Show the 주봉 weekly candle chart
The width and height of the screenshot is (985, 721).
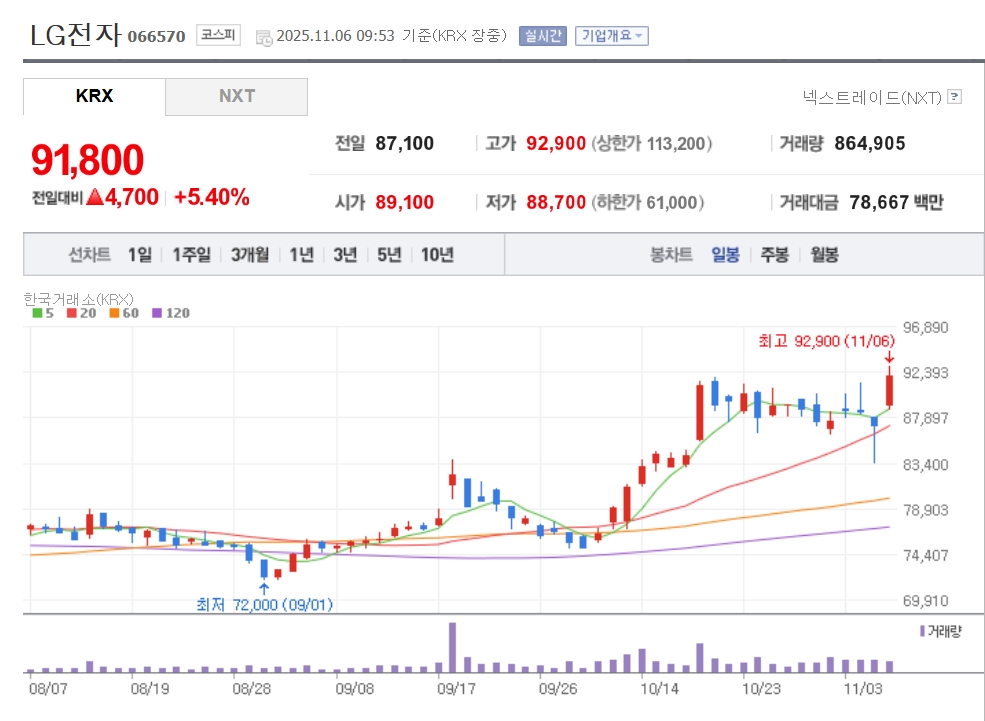coord(774,255)
